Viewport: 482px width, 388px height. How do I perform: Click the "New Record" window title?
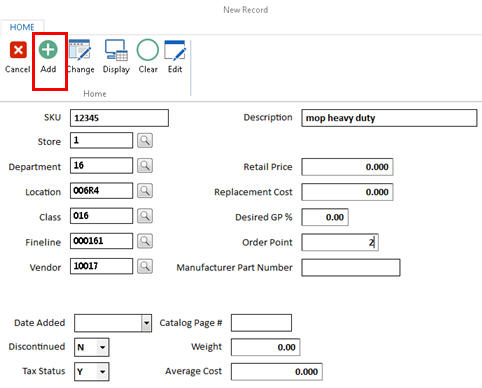tap(246, 10)
